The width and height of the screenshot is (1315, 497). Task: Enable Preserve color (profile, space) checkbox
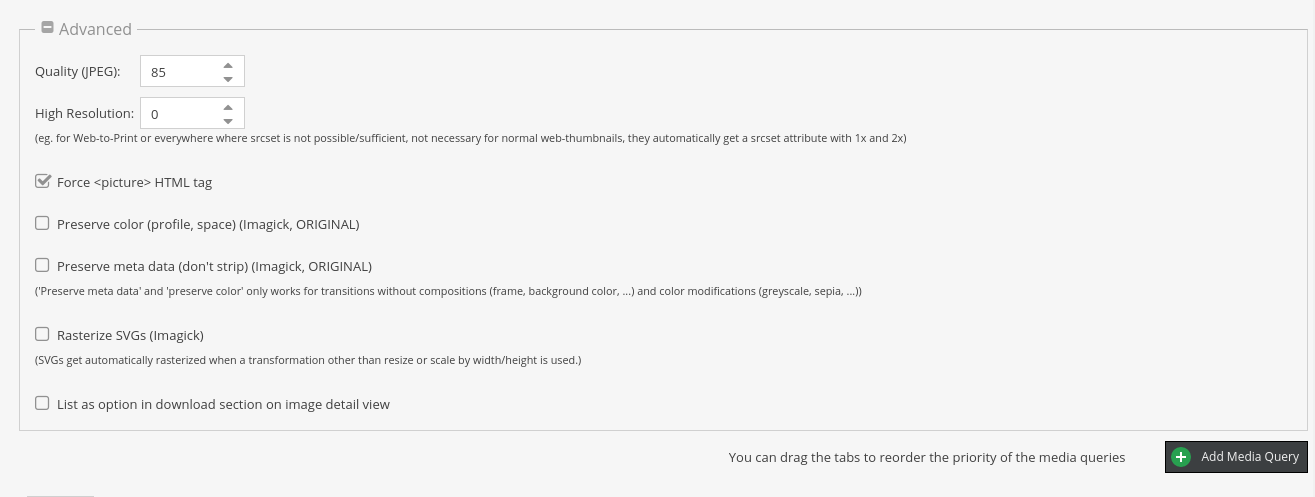[42, 223]
